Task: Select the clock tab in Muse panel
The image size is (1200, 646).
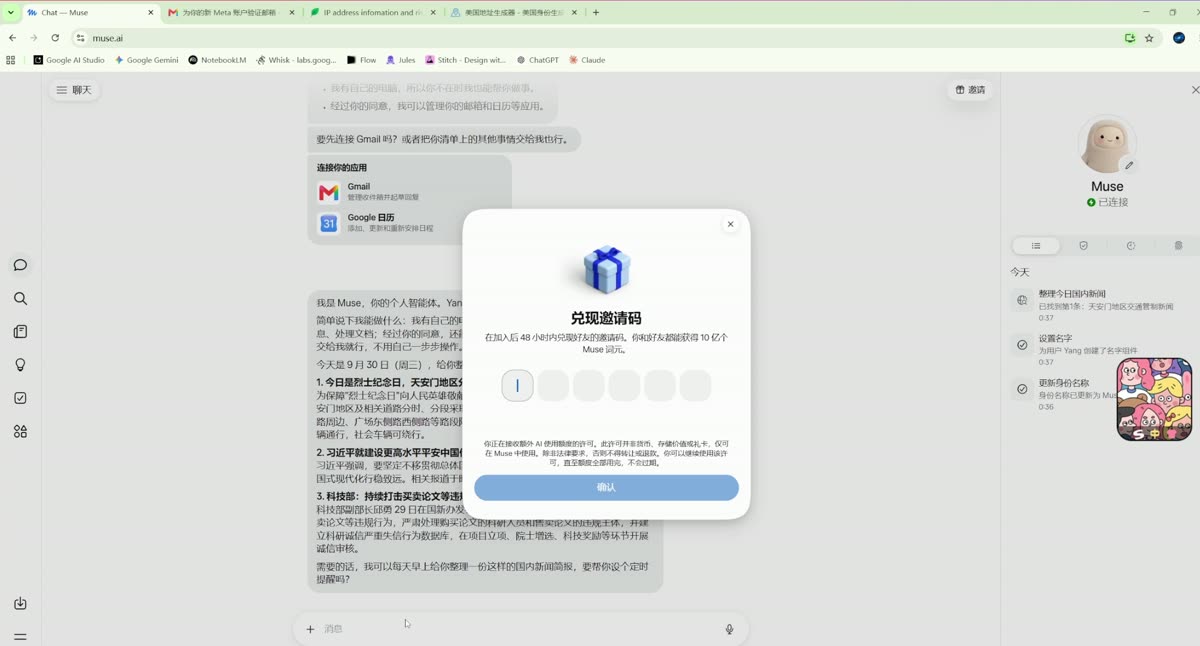Action: point(1131,245)
